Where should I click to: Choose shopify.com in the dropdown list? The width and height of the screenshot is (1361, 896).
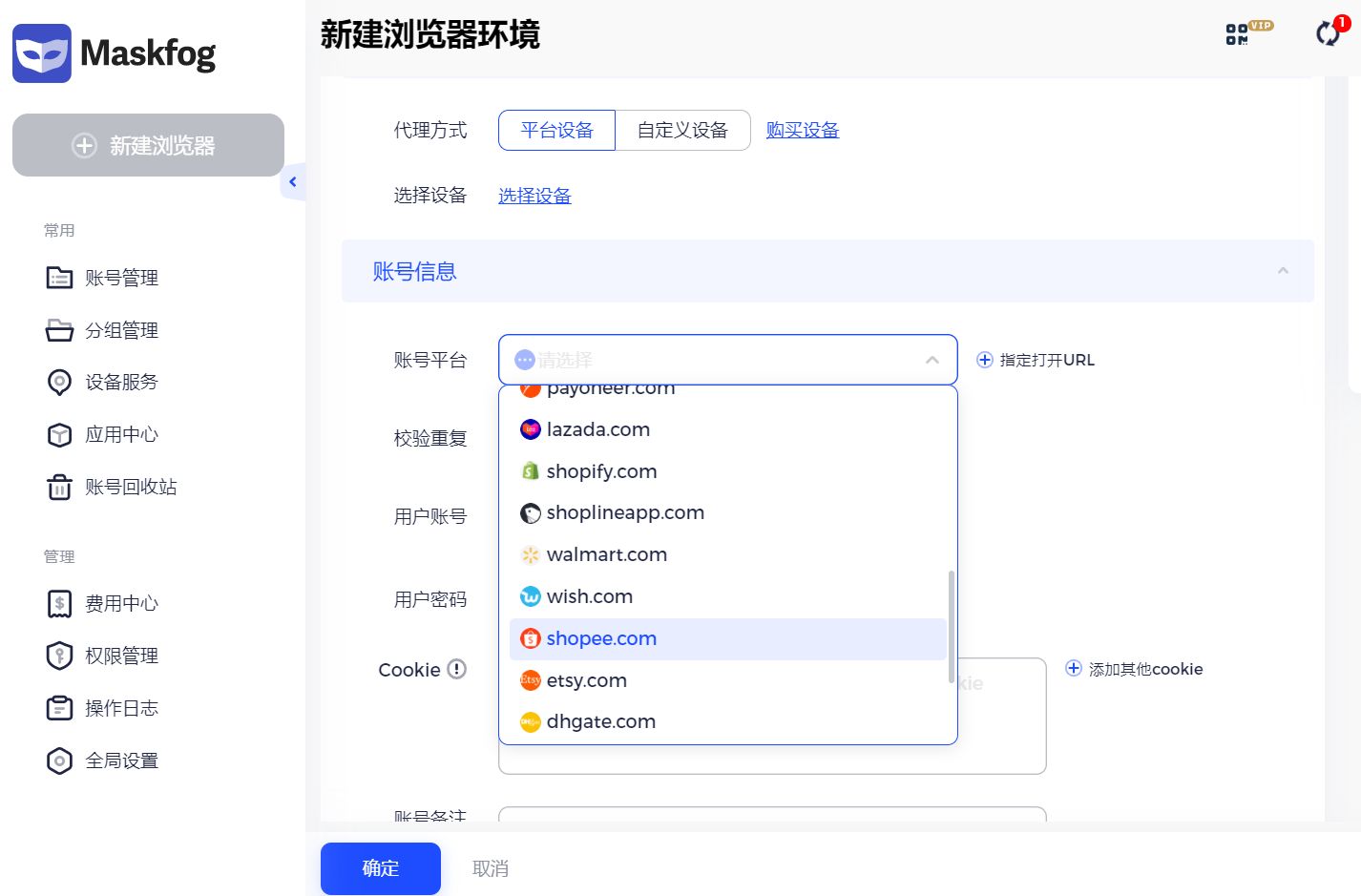pyautogui.click(x=728, y=471)
